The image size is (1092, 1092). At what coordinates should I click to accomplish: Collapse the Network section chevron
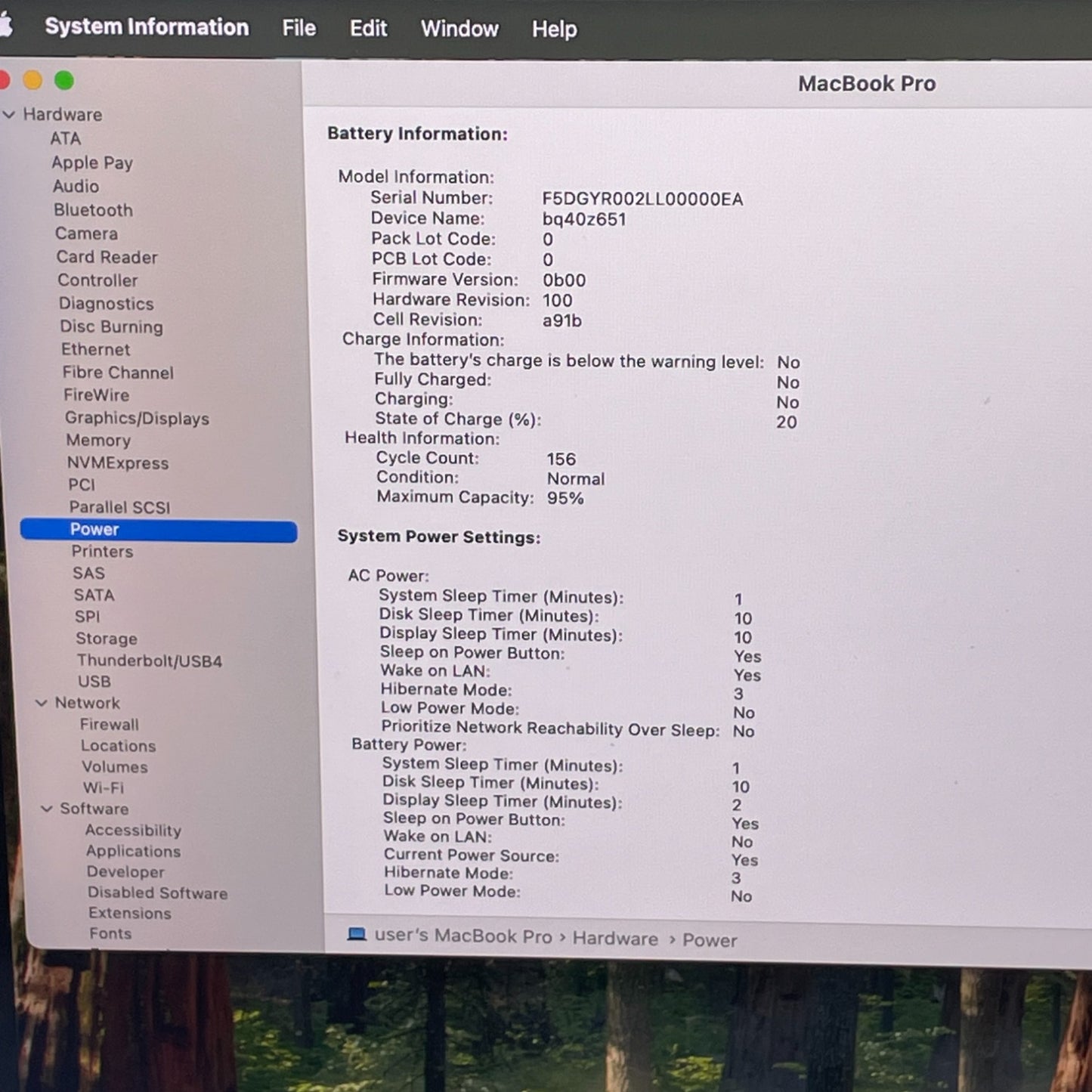[42, 703]
